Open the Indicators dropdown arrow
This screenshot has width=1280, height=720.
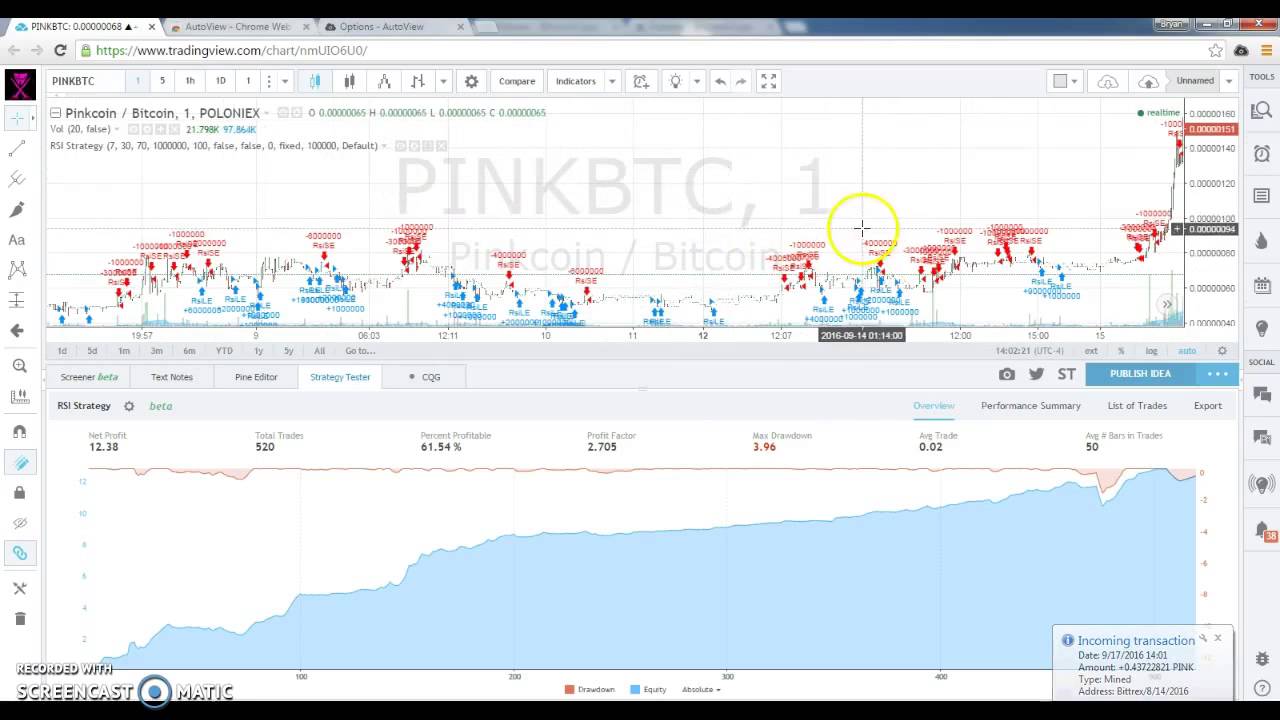(612, 81)
